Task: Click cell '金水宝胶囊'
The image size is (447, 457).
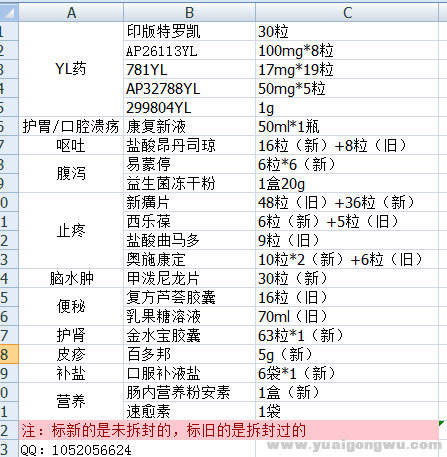Action: [189, 335]
